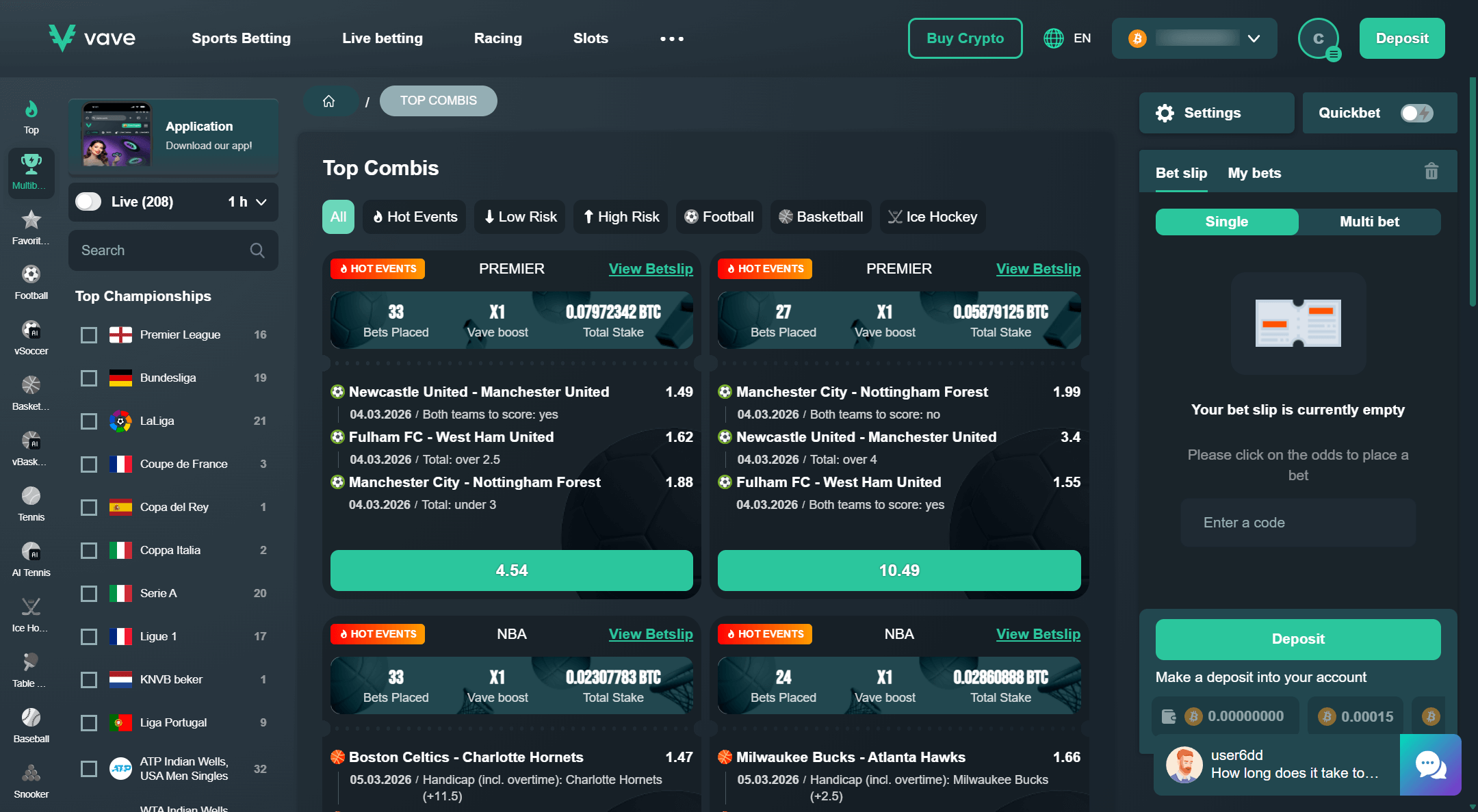Screen dimensions: 1478x812
Task: Switch to the My bets tab
Action: coord(1254,173)
